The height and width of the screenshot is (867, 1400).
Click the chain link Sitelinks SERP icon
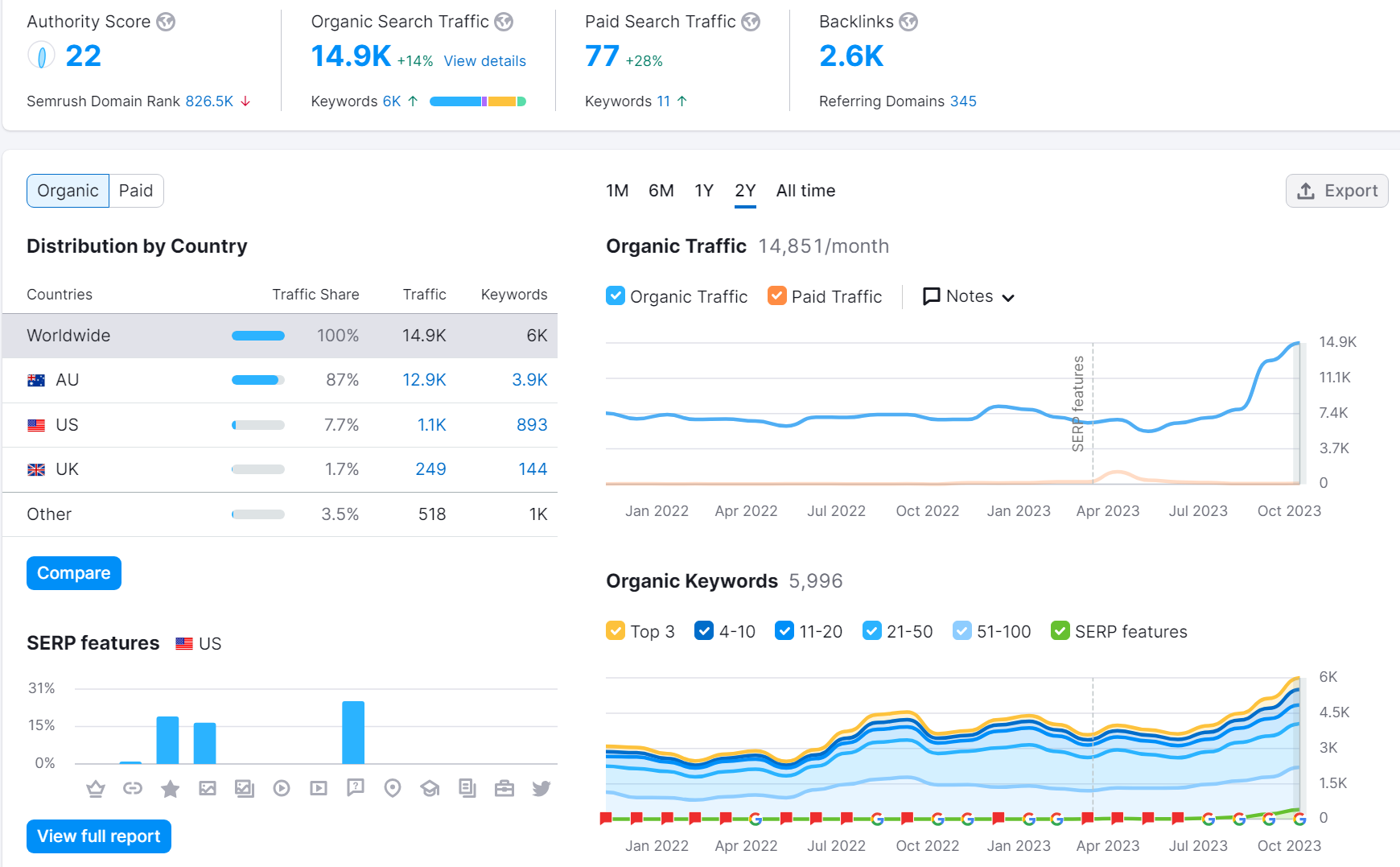(133, 788)
